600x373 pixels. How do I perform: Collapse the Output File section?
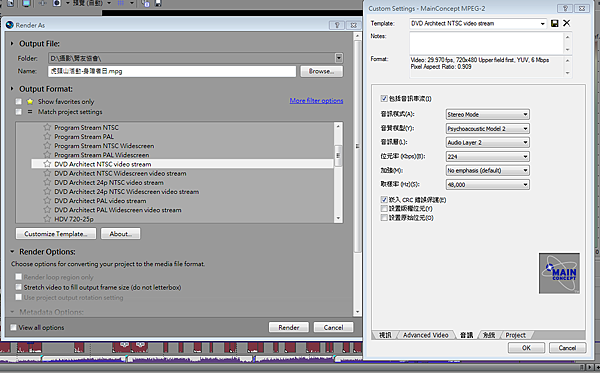[12, 44]
